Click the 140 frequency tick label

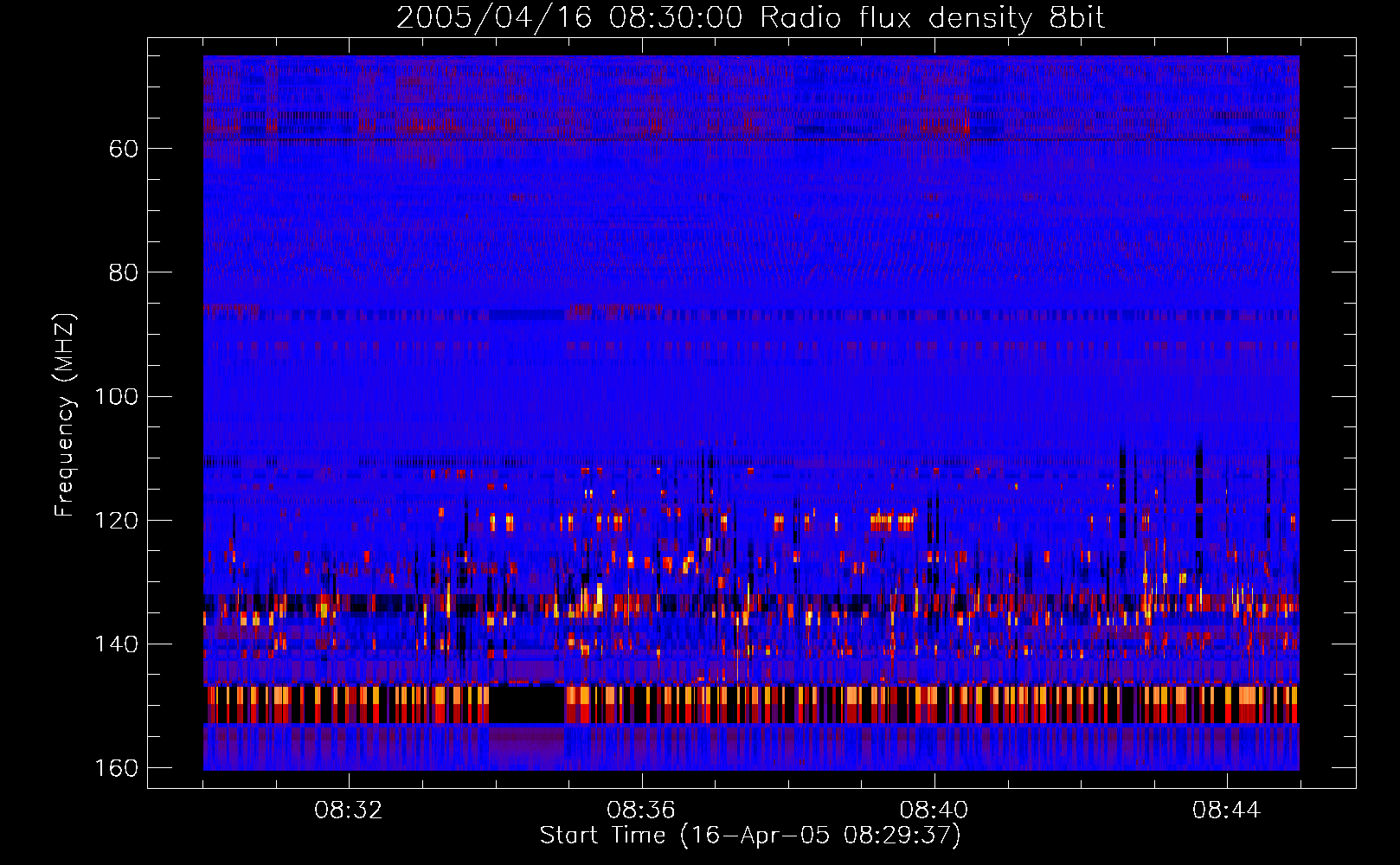pos(117,644)
